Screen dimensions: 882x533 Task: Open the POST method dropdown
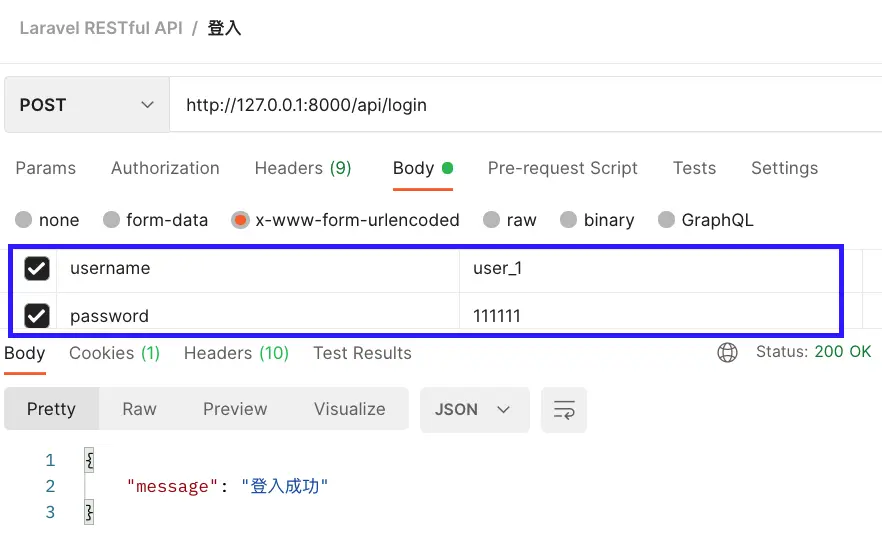click(x=86, y=105)
